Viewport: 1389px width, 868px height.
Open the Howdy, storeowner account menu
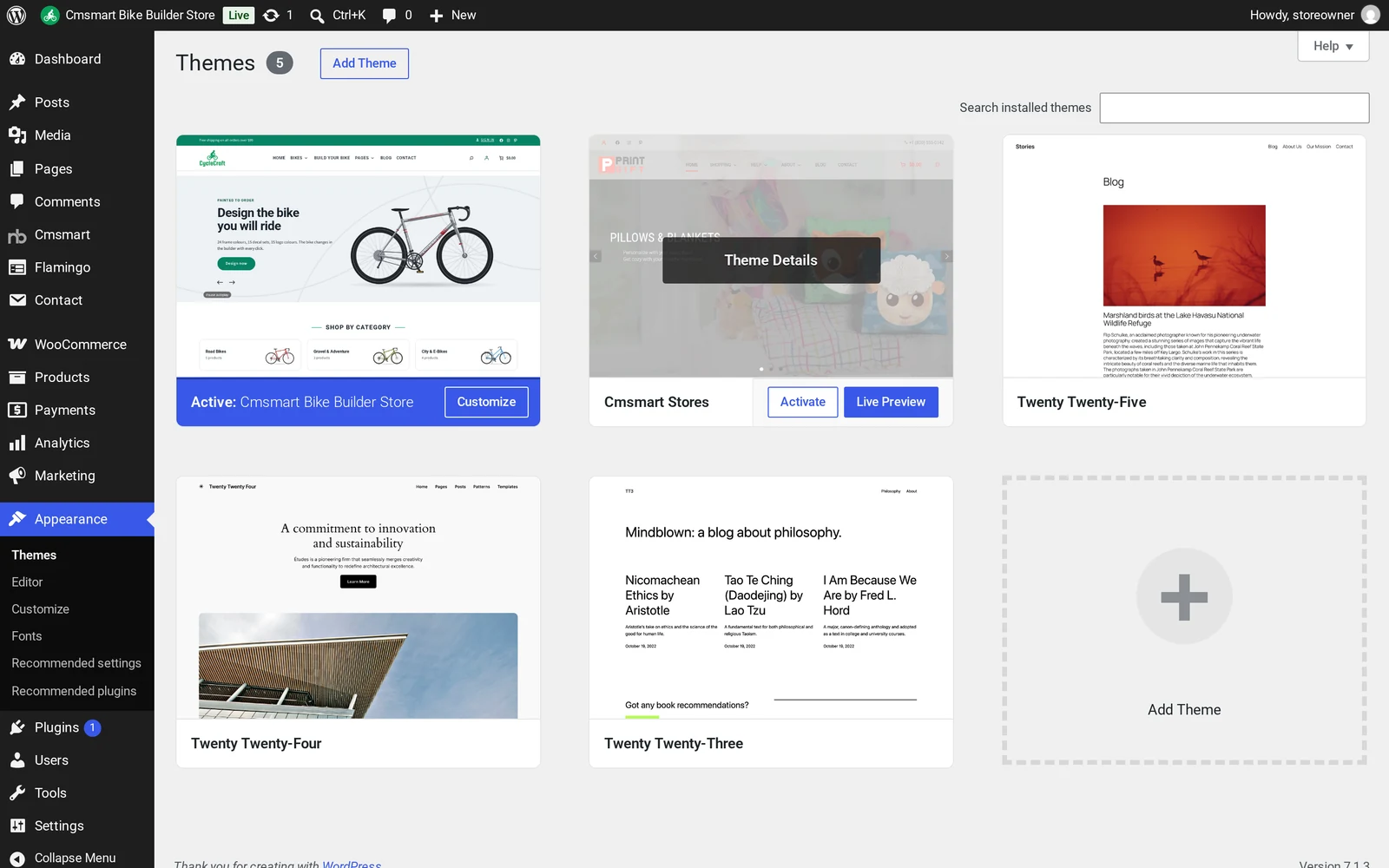[1314, 15]
